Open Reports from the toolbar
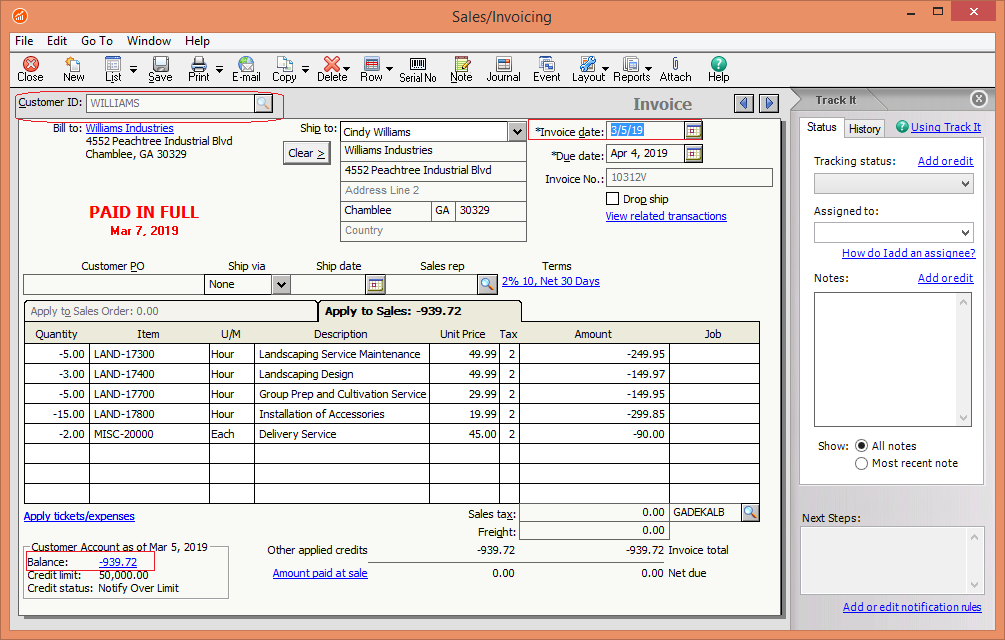The image size is (1005, 640). [631, 69]
